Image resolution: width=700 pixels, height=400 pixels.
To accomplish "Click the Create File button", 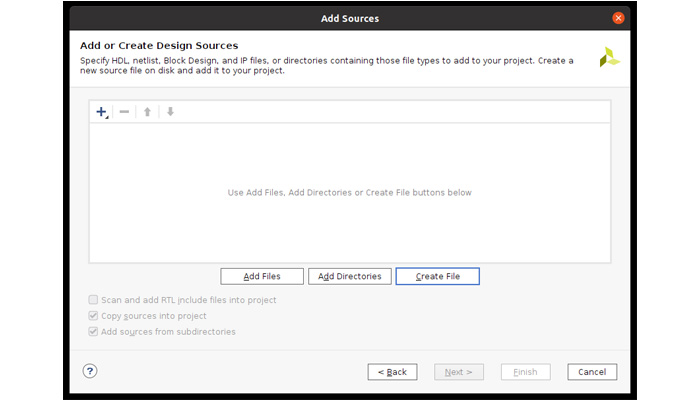I will click(438, 276).
